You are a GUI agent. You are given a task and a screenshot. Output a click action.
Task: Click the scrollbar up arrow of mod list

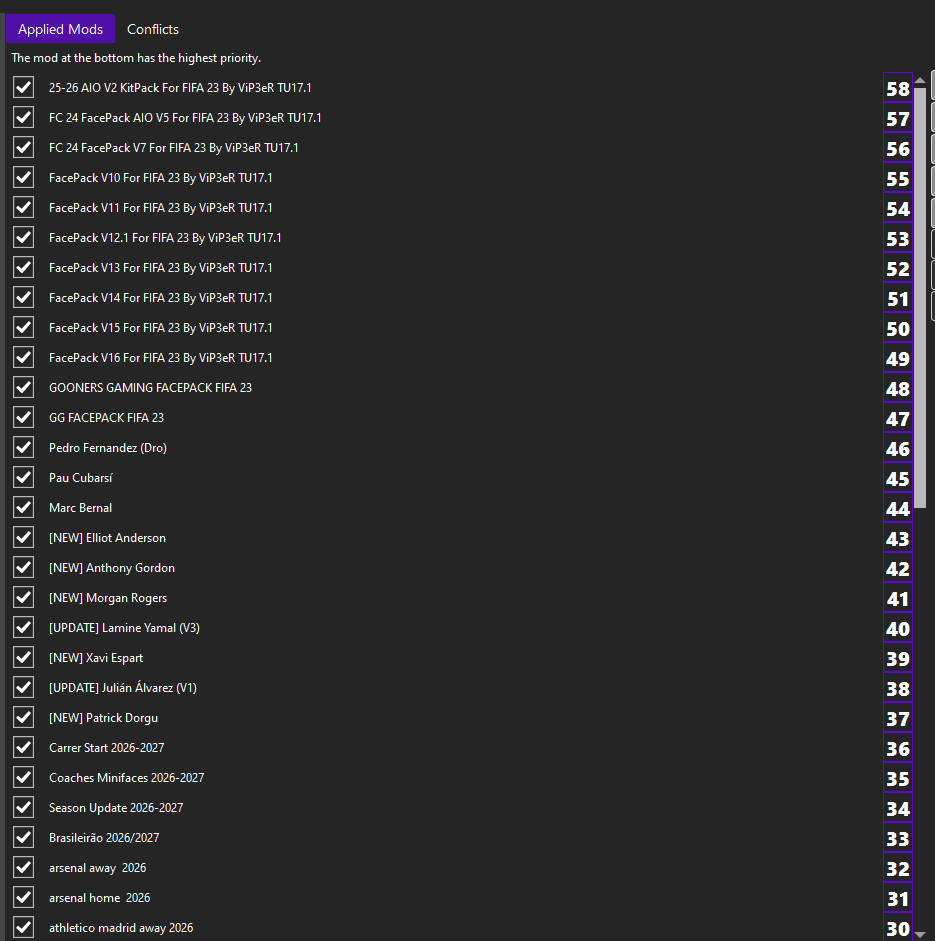tap(919, 80)
